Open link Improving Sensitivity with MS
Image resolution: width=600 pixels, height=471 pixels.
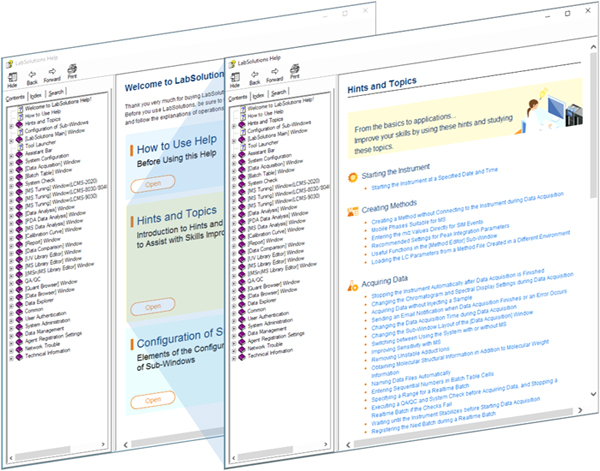coord(406,349)
